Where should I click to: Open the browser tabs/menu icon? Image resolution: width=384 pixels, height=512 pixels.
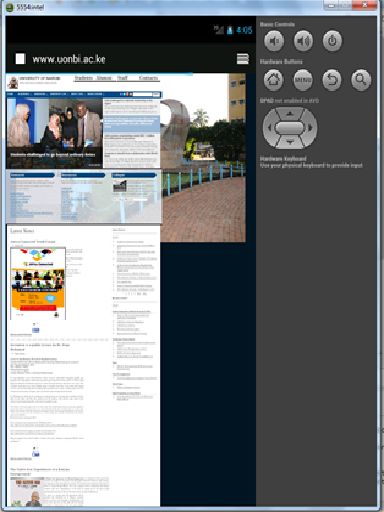coord(243,59)
